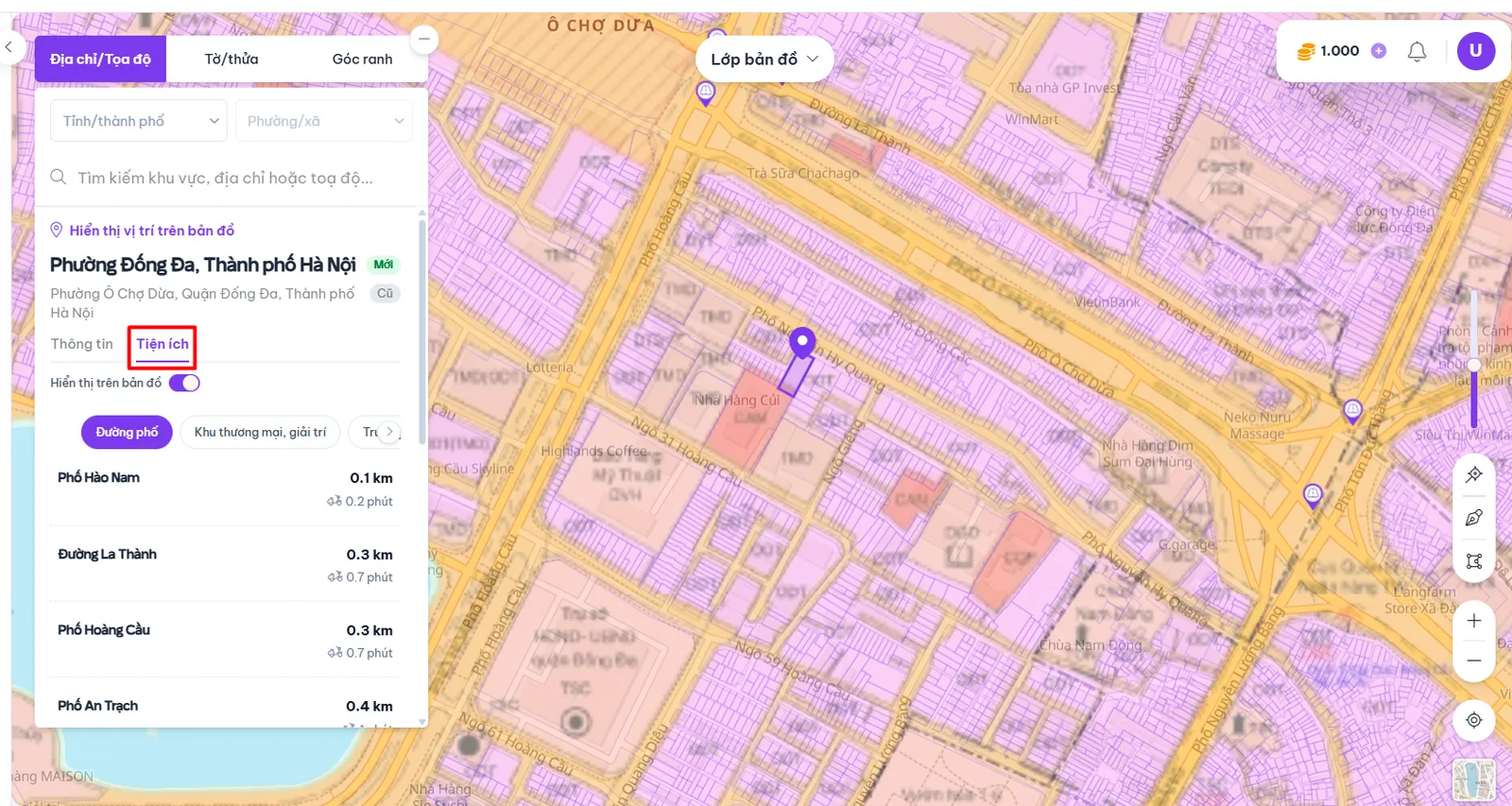Collapse the sidebar with the back chevron
The image size is (1512, 806).
(x=9, y=46)
